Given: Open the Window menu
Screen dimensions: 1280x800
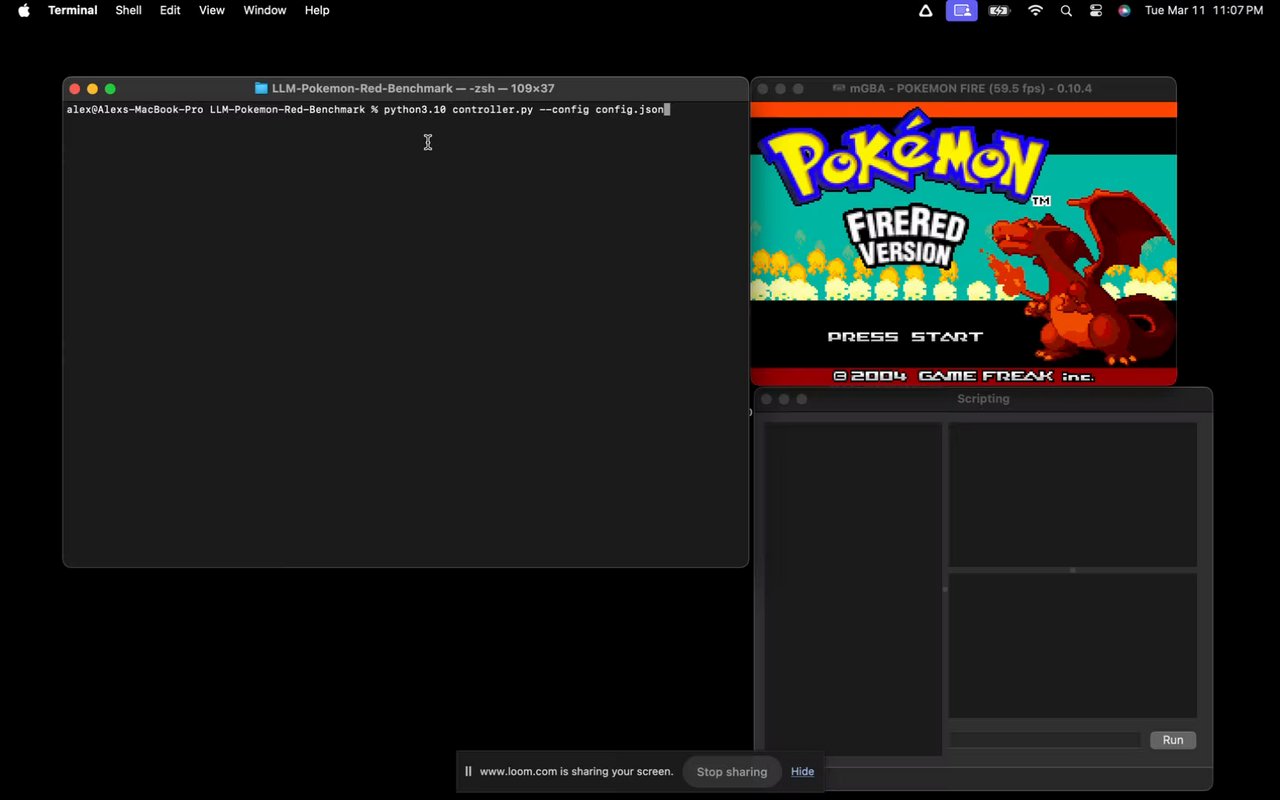Looking at the screenshot, I should pos(265,10).
